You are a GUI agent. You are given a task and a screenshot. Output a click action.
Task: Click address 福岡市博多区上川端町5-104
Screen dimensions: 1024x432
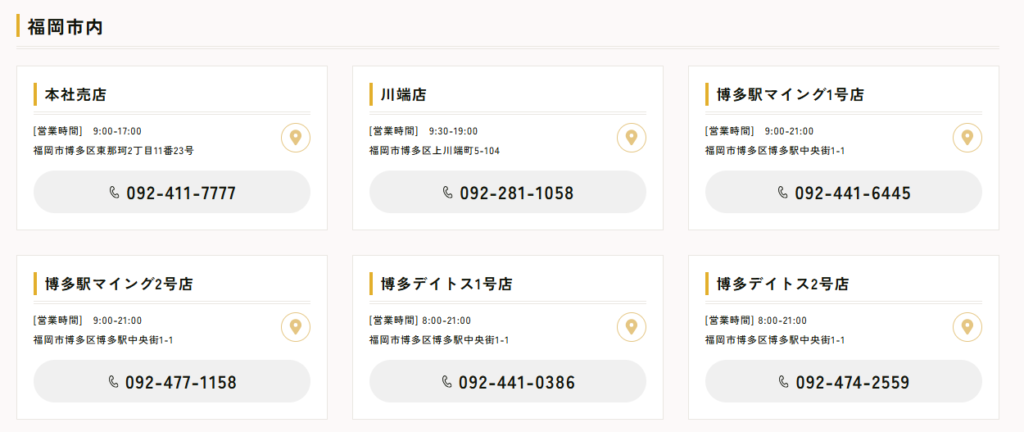coord(434,151)
